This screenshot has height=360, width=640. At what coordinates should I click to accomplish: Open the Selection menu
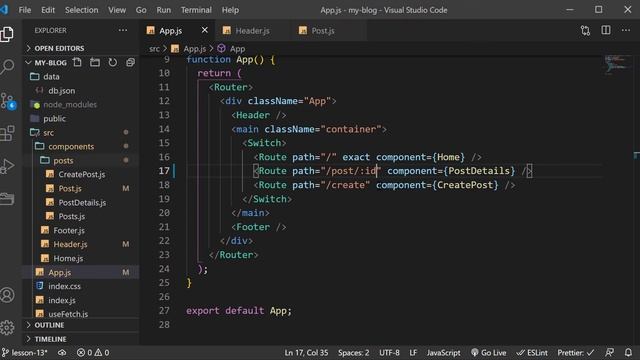point(81,10)
